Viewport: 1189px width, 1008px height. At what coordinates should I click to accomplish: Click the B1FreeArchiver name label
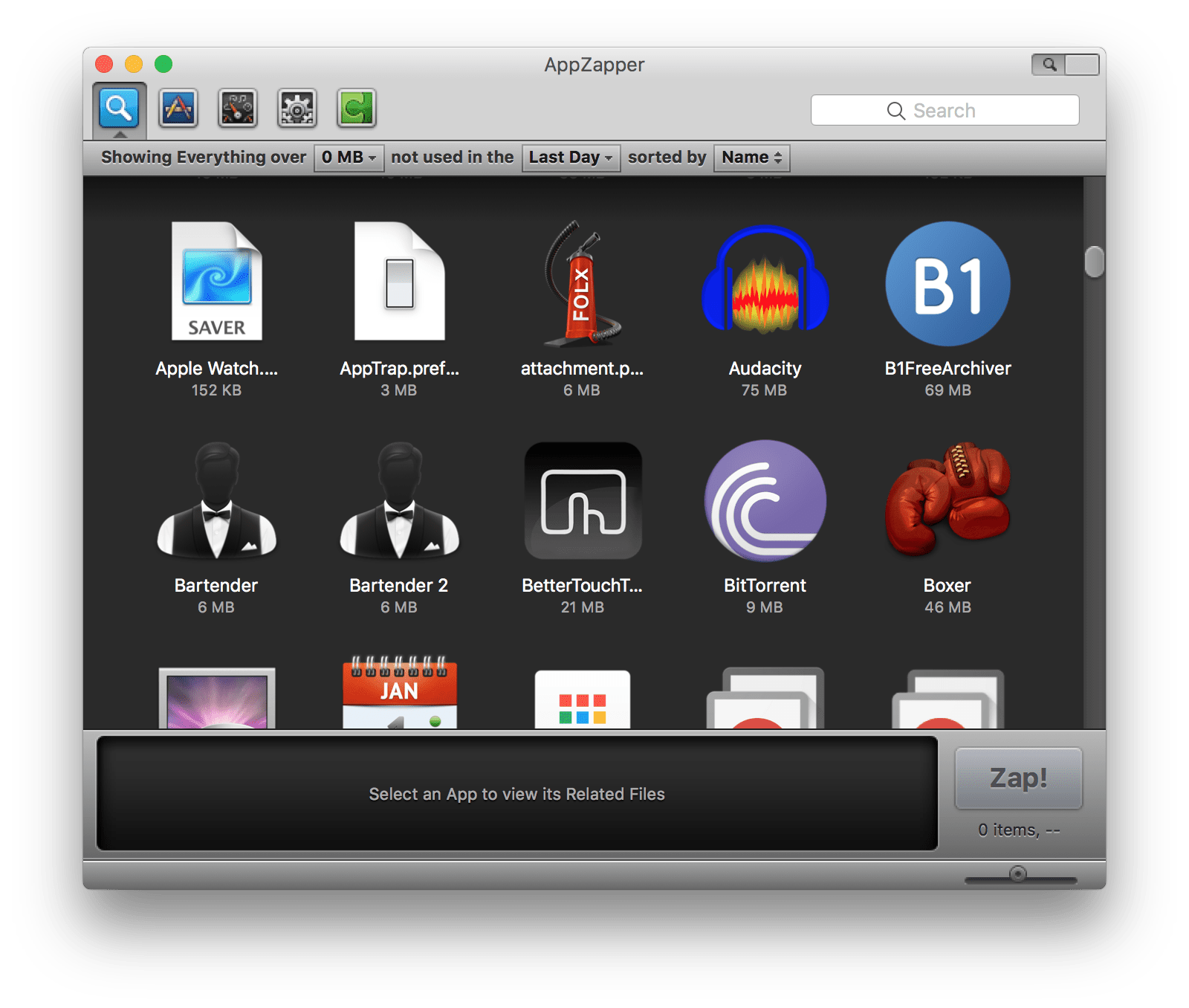tap(948, 369)
